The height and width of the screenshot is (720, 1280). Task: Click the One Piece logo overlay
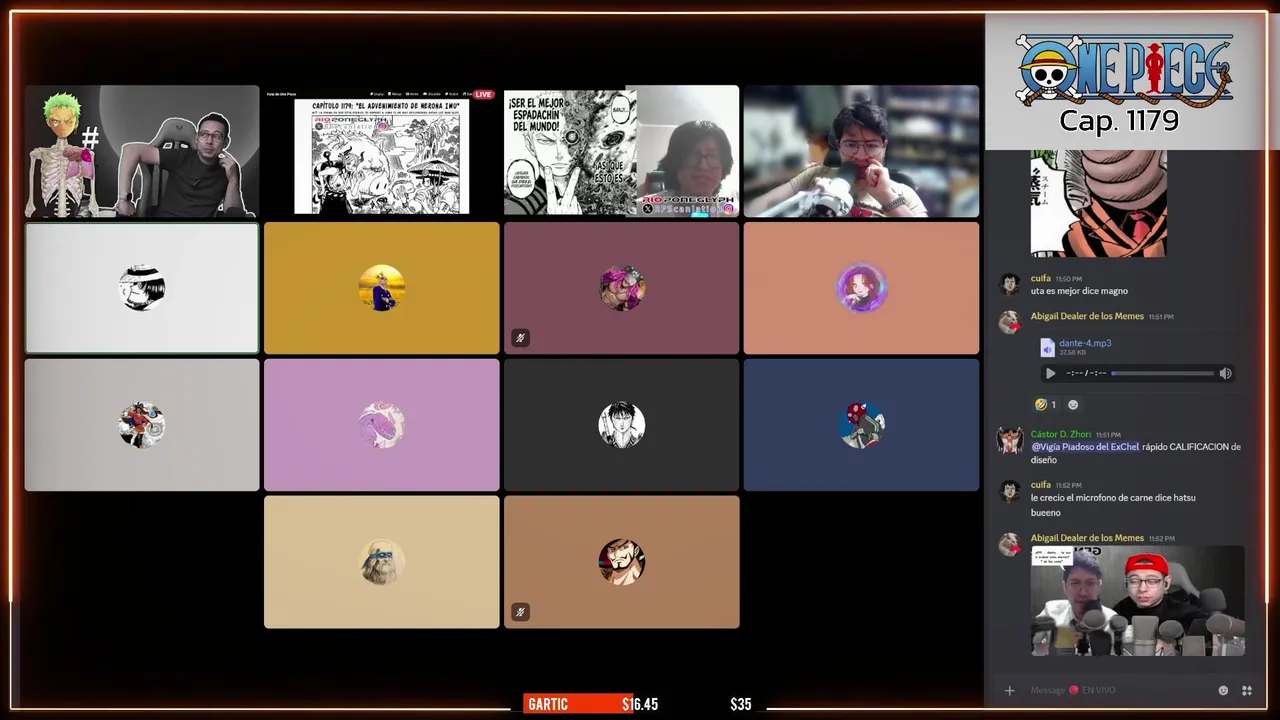pos(1124,70)
